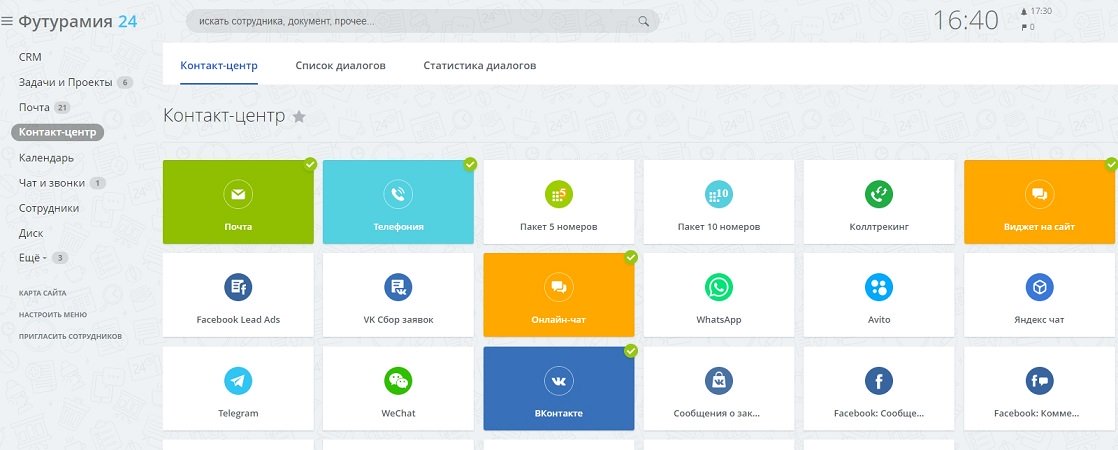Switch to the Контакт-центр tab
This screenshot has width=1118, height=450.
[219, 66]
